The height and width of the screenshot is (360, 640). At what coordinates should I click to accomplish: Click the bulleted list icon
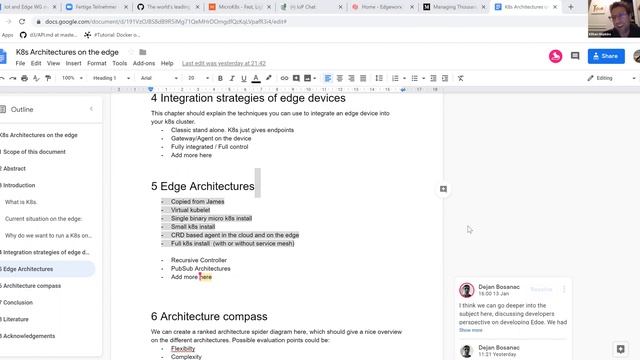click(414, 78)
